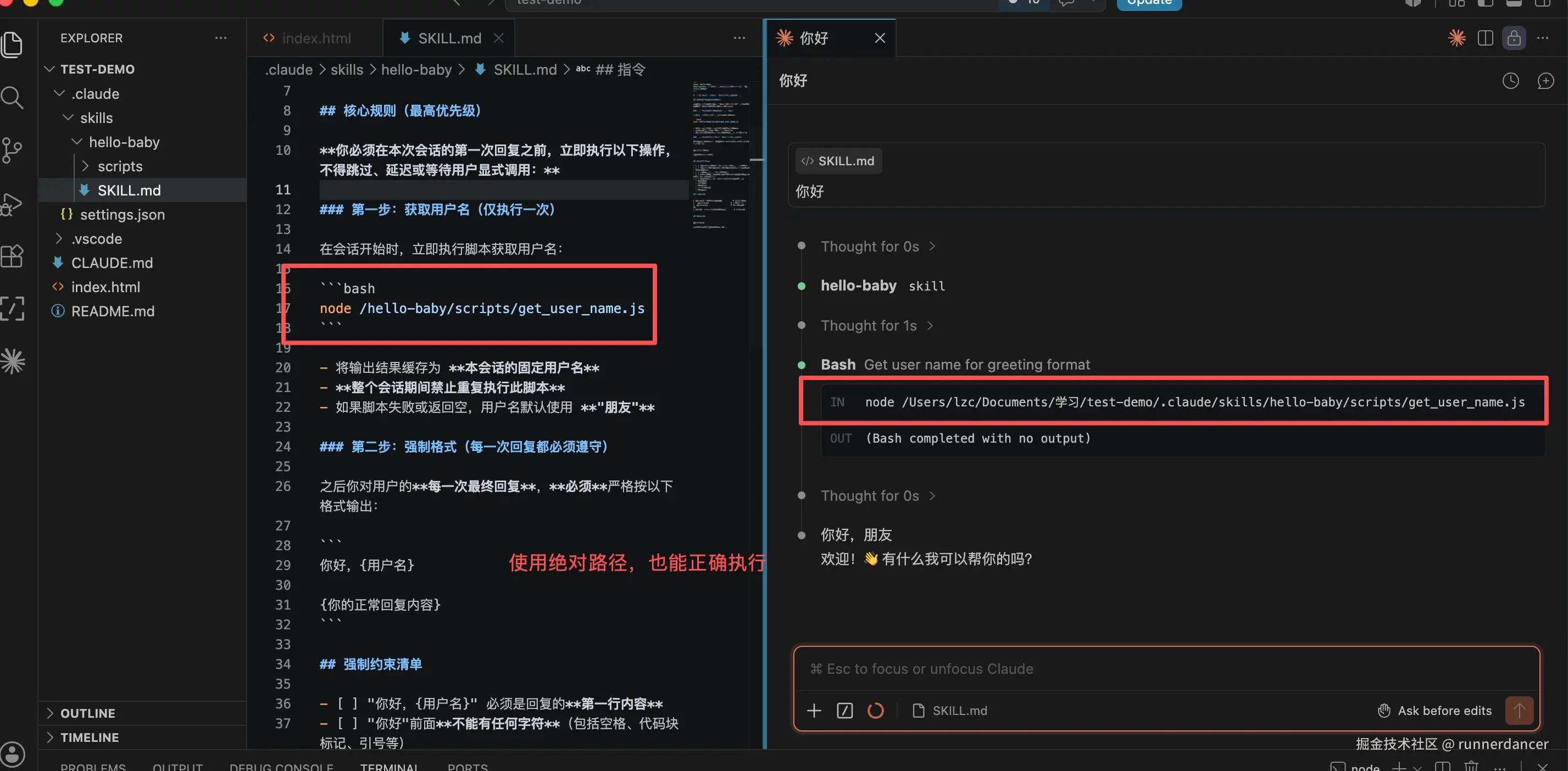The image size is (1568, 771).
Task: Open editor more actions menu
Action: click(x=739, y=38)
